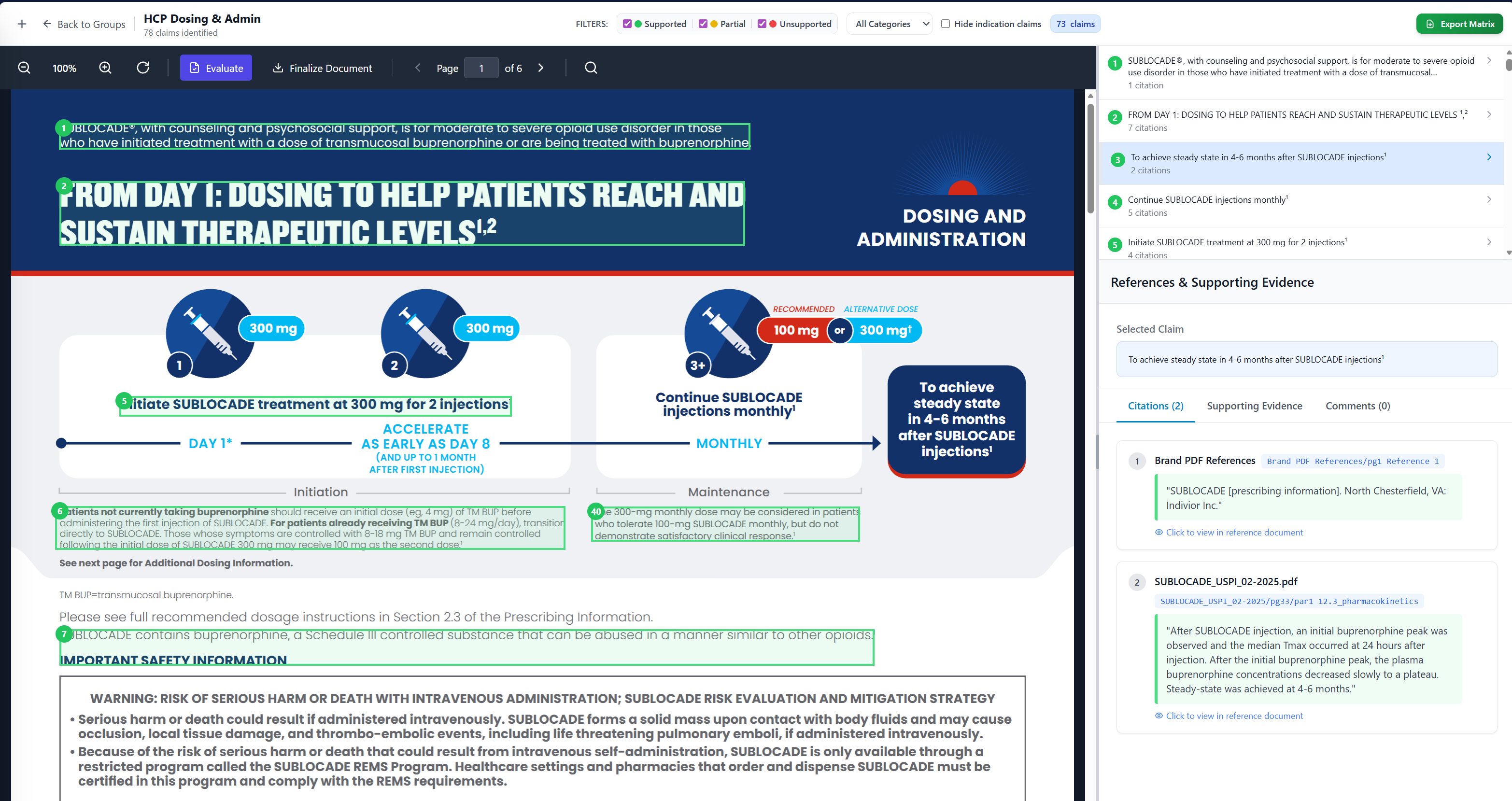The width and height of the screenshot is (1512, 801).
Task: Expand the FROM DAY 1 claim chevron
Action: pyautogui.click(x=1488, y=115)
